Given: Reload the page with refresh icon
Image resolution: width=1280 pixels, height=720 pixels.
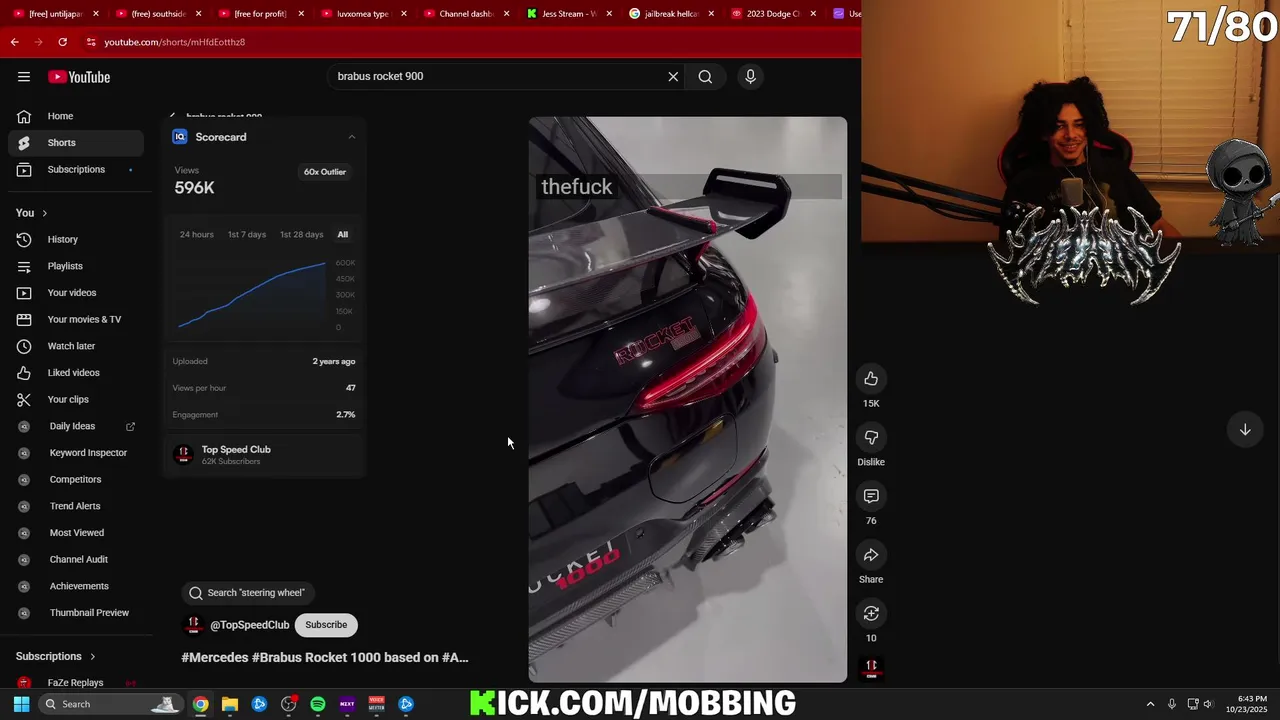Looking at the screenshot, I should click(x=62, y=42).
